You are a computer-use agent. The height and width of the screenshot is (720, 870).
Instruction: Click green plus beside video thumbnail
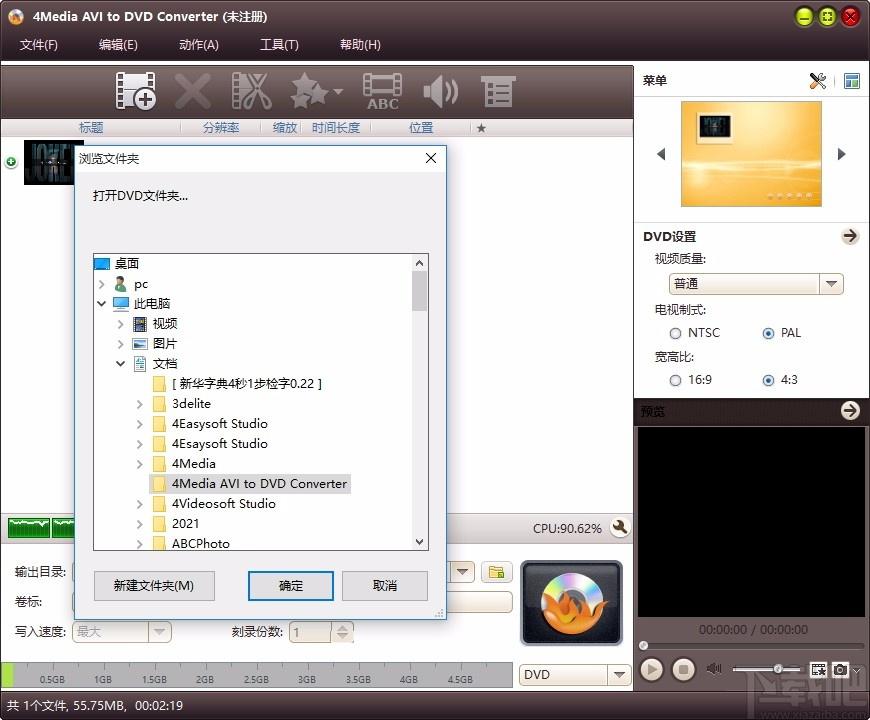coord(11,162)
